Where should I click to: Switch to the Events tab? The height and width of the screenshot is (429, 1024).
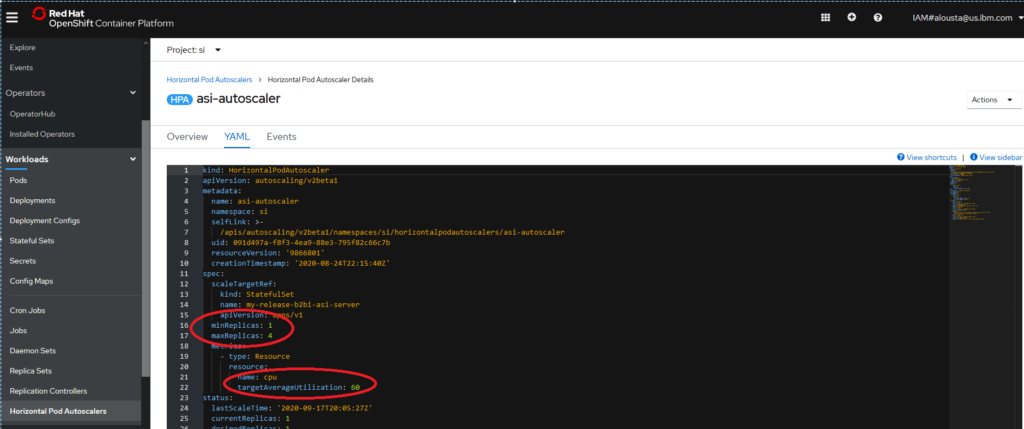point(281,136)
